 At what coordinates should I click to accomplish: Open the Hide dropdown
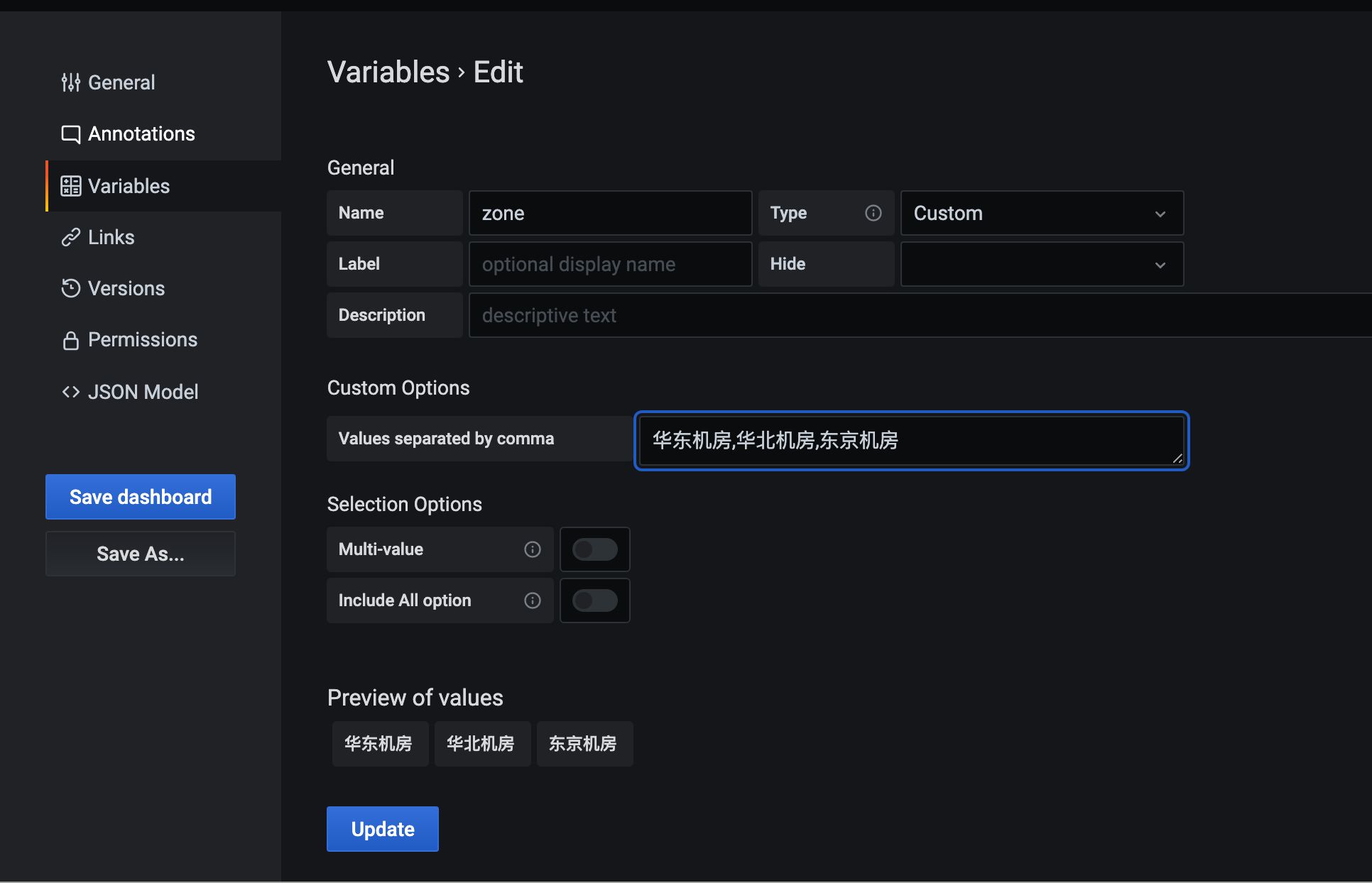[1042, 264]
